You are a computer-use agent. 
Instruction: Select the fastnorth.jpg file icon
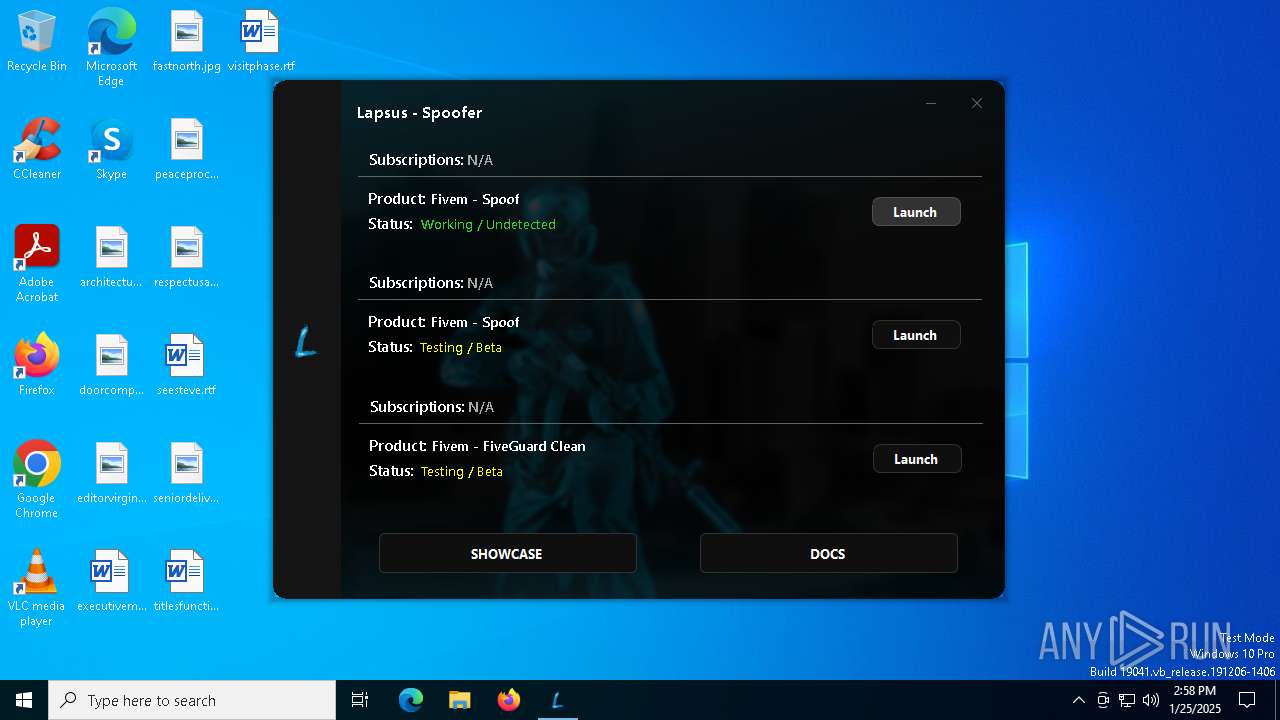(x=187, y=42)
